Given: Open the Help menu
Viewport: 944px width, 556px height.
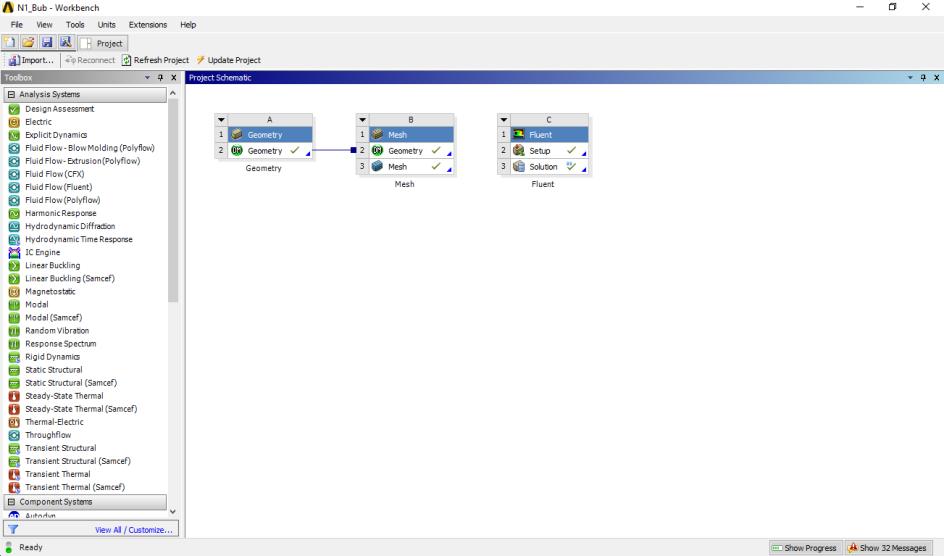Looking at the screenshot, I should [x=188, y=25].
